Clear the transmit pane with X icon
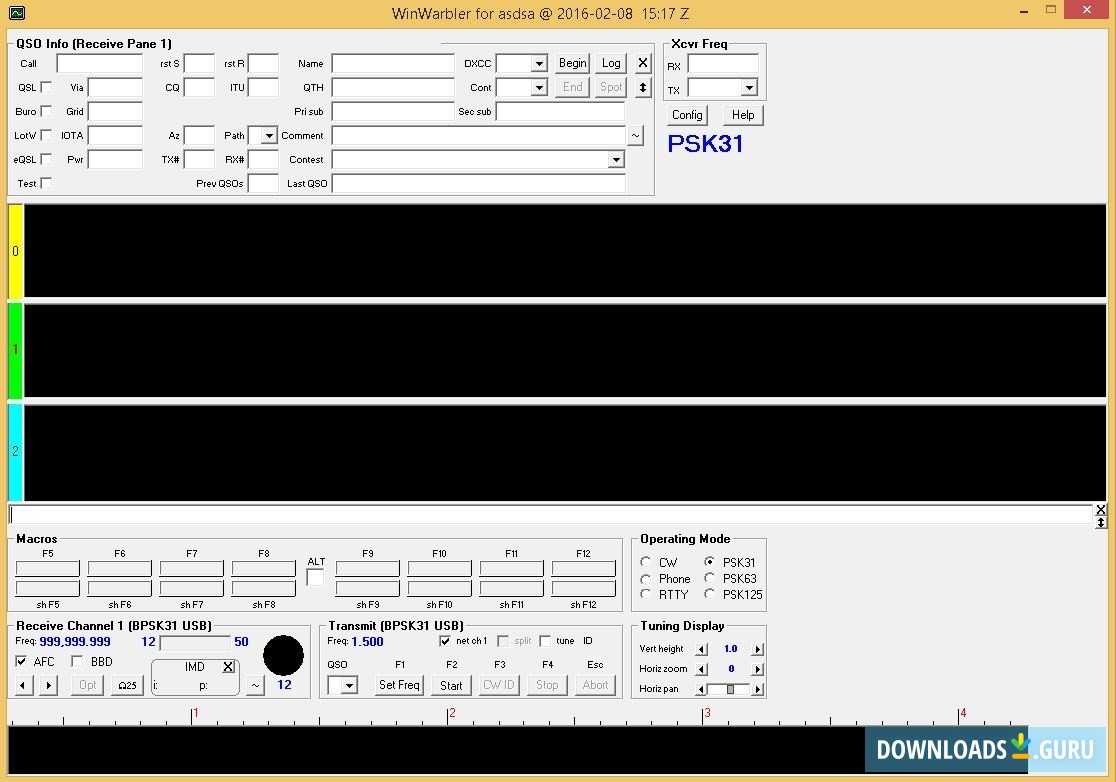The image size is (1116, 782). coord(1100,509)
